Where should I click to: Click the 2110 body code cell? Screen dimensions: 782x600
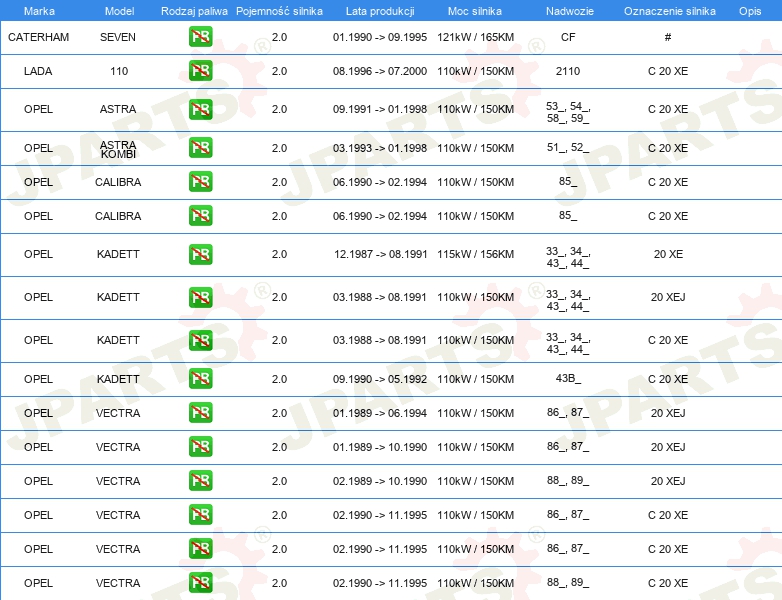coord(567,71)
